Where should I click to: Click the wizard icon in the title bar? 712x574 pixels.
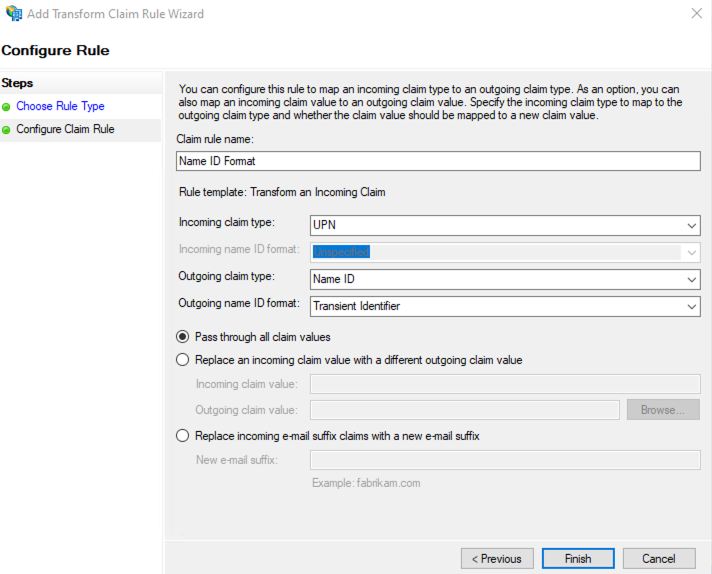point(14,14)
